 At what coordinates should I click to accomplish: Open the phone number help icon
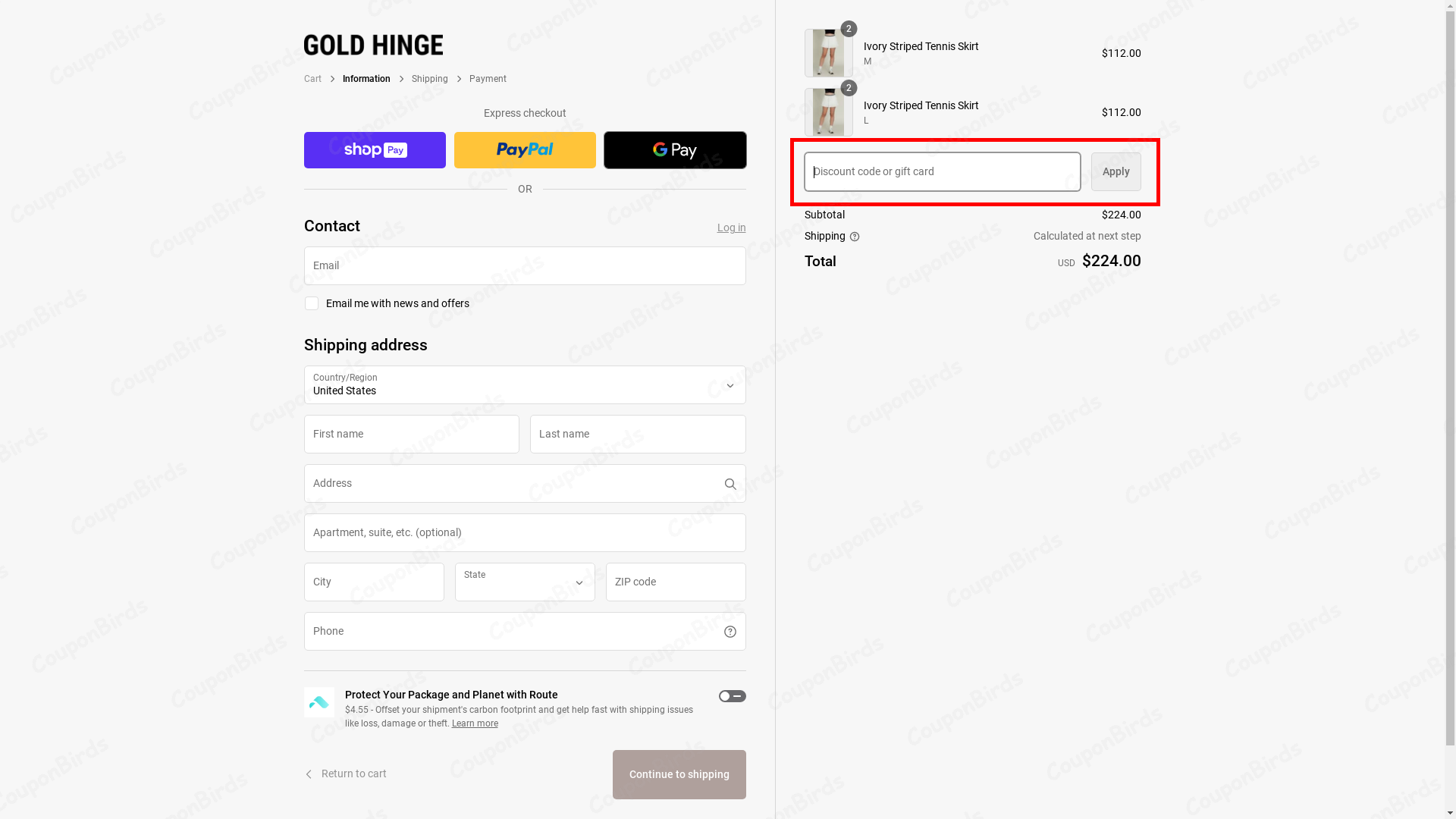click(730, 631)
